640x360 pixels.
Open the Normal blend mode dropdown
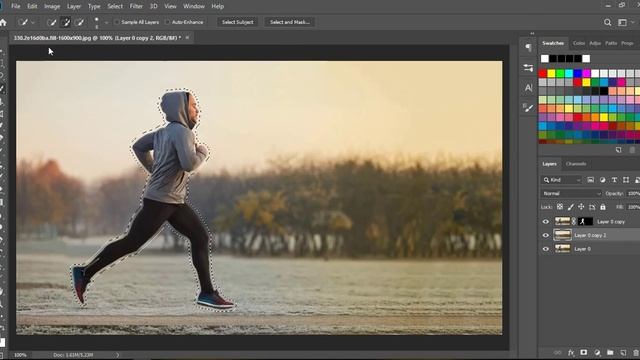pos(571,193)
